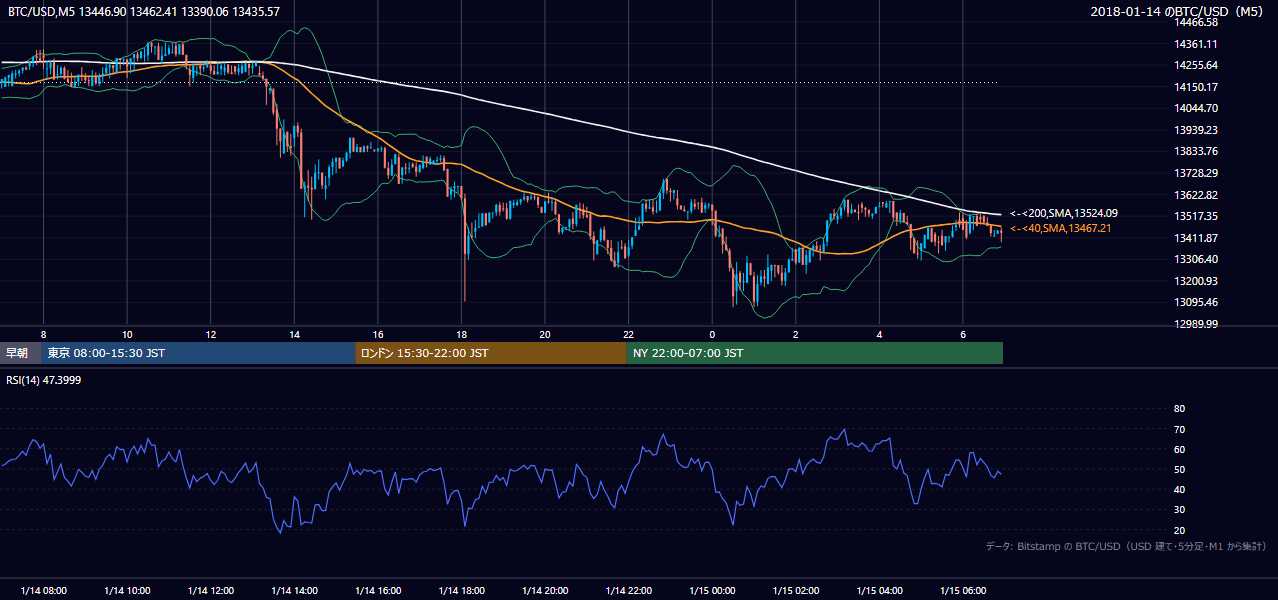The width and height of the screenshot is (1278, 600).
Task: Click the 1/14 16:00 time label
Action: coord(377,590)
